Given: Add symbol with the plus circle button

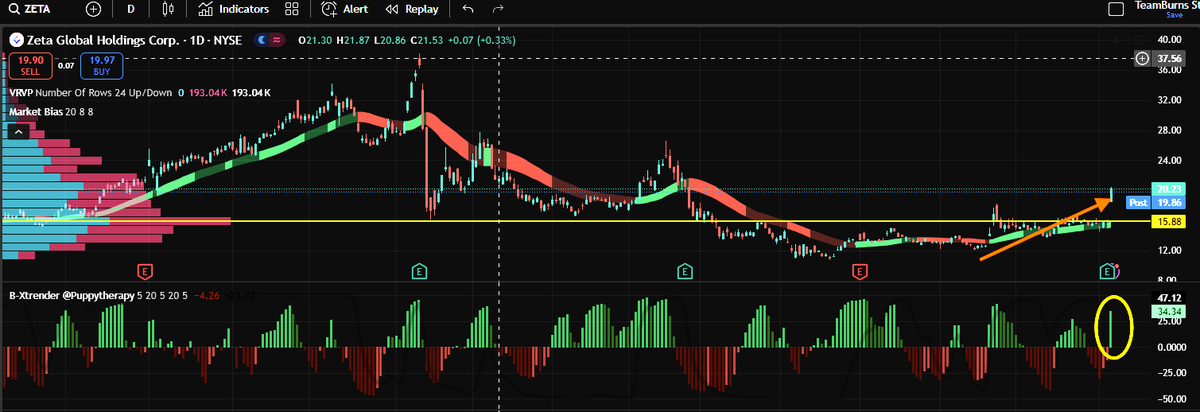Looking at the screenshot, I should pyautogui.click(x=93, y=9).
